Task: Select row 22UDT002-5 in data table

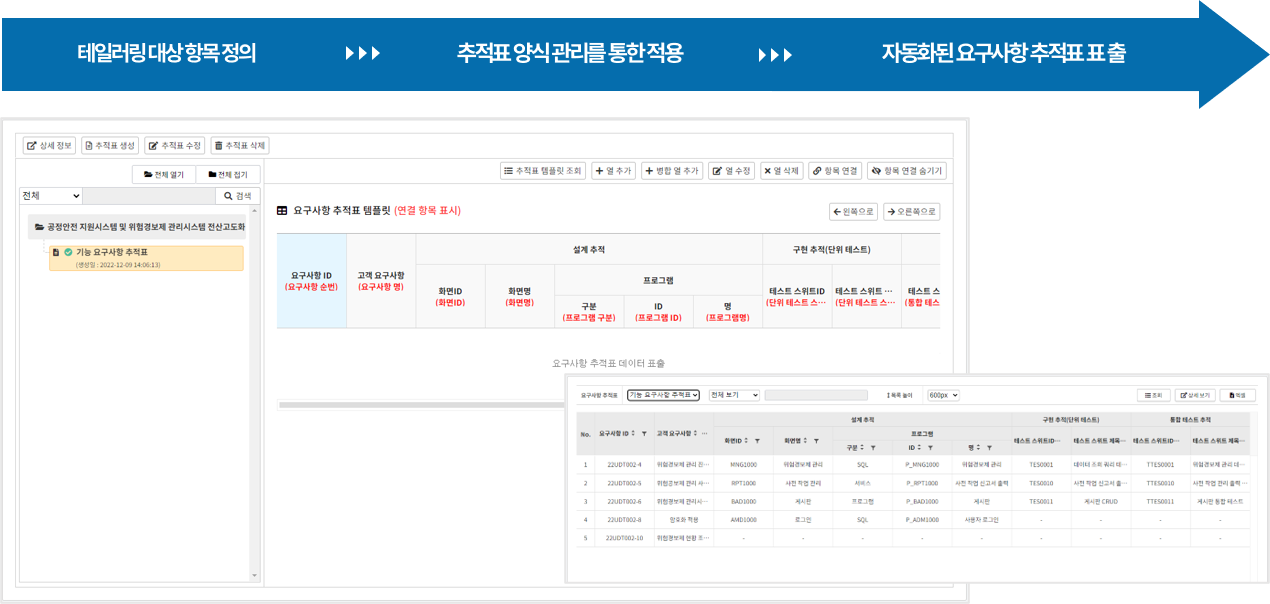Action: (914, 483)
